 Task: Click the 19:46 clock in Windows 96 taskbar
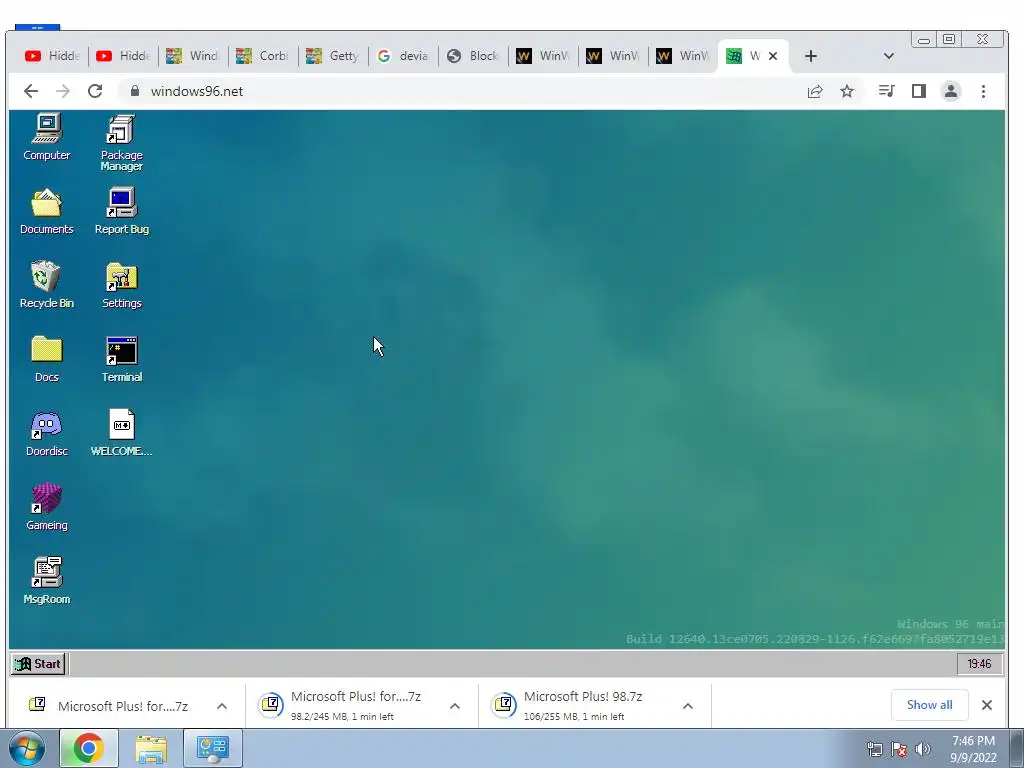(x=979, y=664)
